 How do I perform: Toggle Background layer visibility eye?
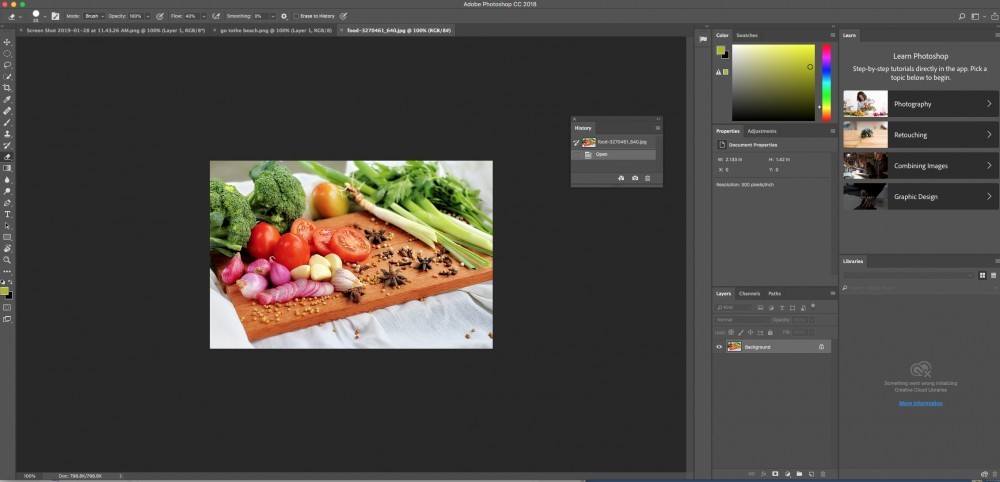[719, 347]
